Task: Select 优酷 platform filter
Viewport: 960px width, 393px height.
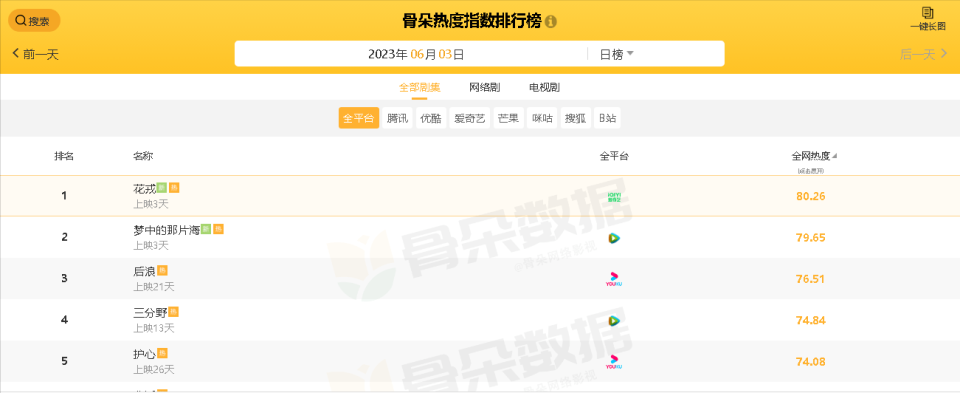Action: point(430,118)
